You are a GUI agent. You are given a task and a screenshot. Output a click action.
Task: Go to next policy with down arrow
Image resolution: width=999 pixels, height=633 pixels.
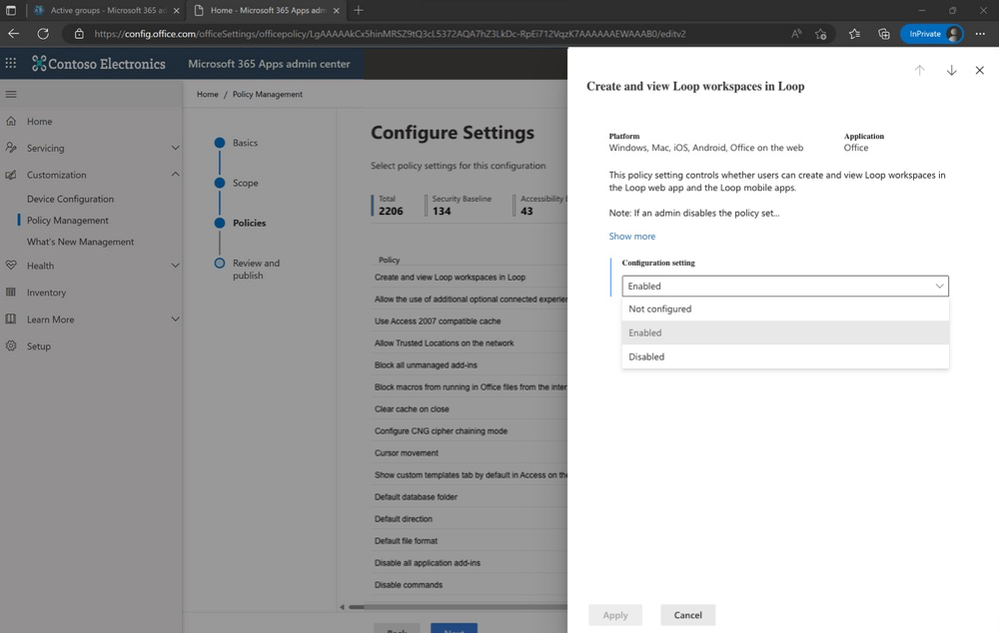(x=951, y=70)
